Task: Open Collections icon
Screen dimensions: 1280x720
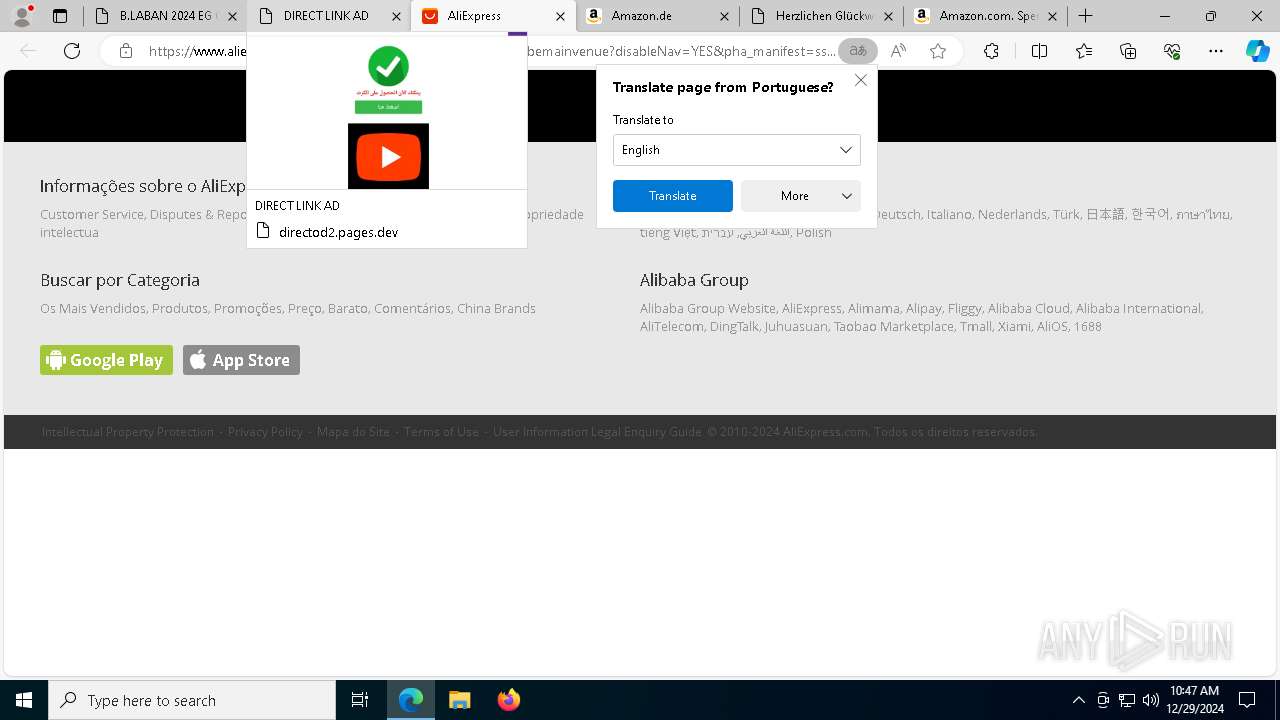Action: (1128, 51)
